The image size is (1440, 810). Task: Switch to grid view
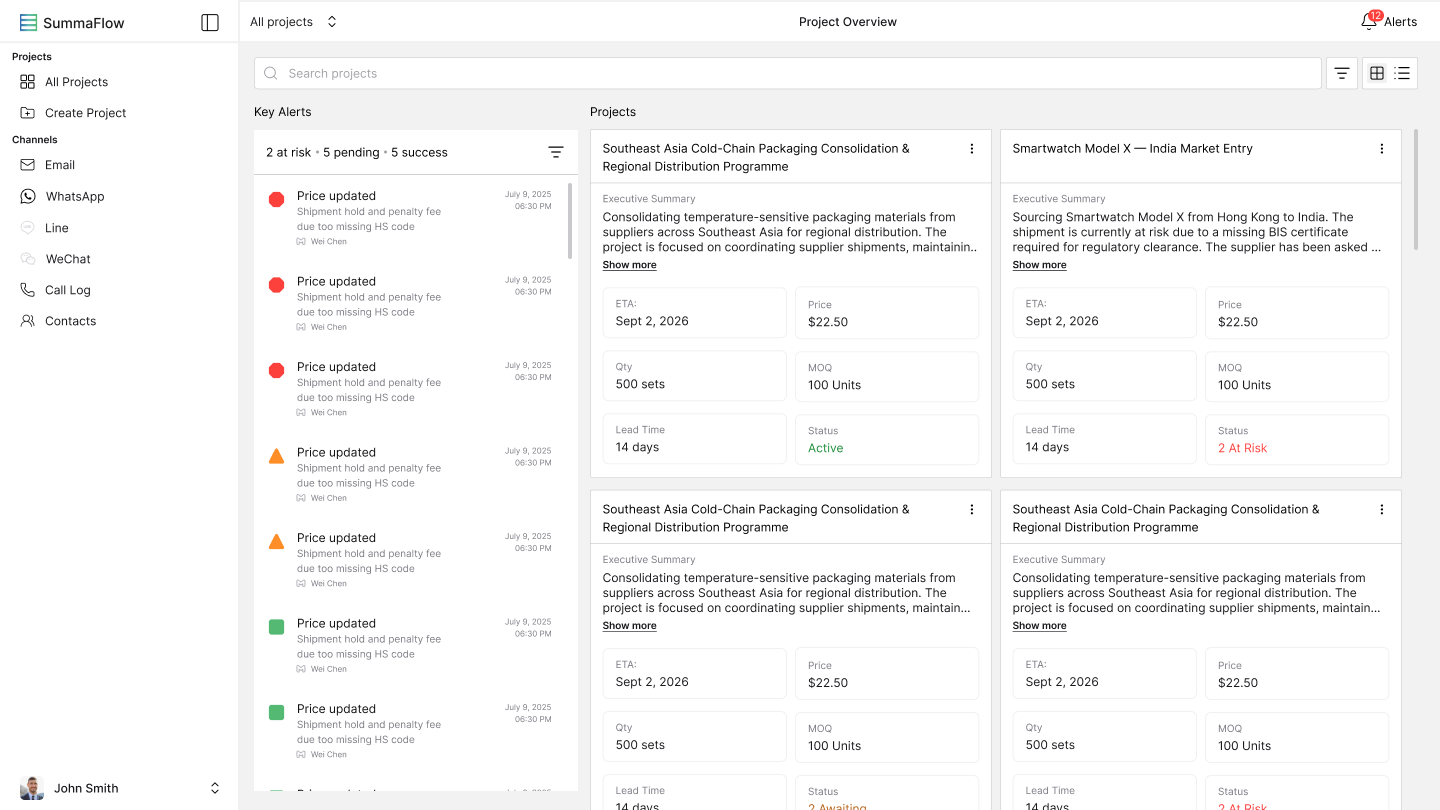click(1377, 73)
